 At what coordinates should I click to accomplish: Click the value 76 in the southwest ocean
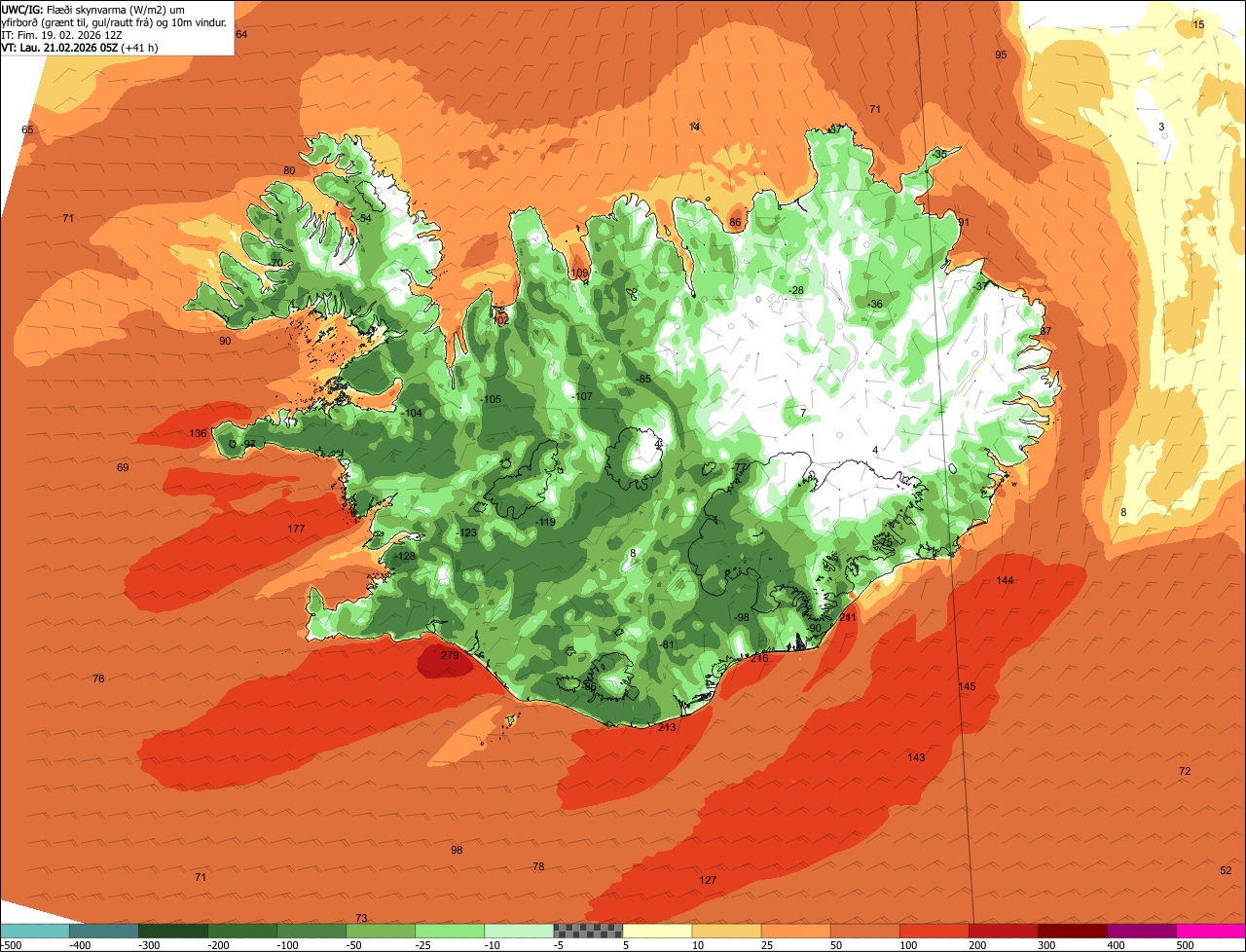[98, 678]
